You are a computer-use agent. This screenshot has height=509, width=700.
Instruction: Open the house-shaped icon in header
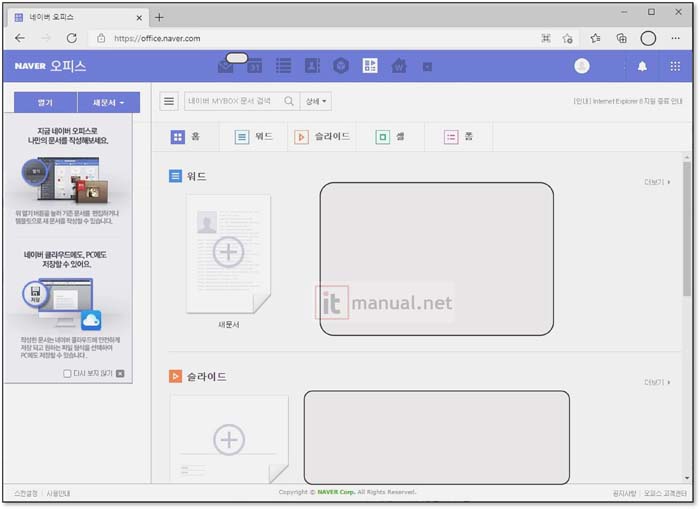pos(399,66)
